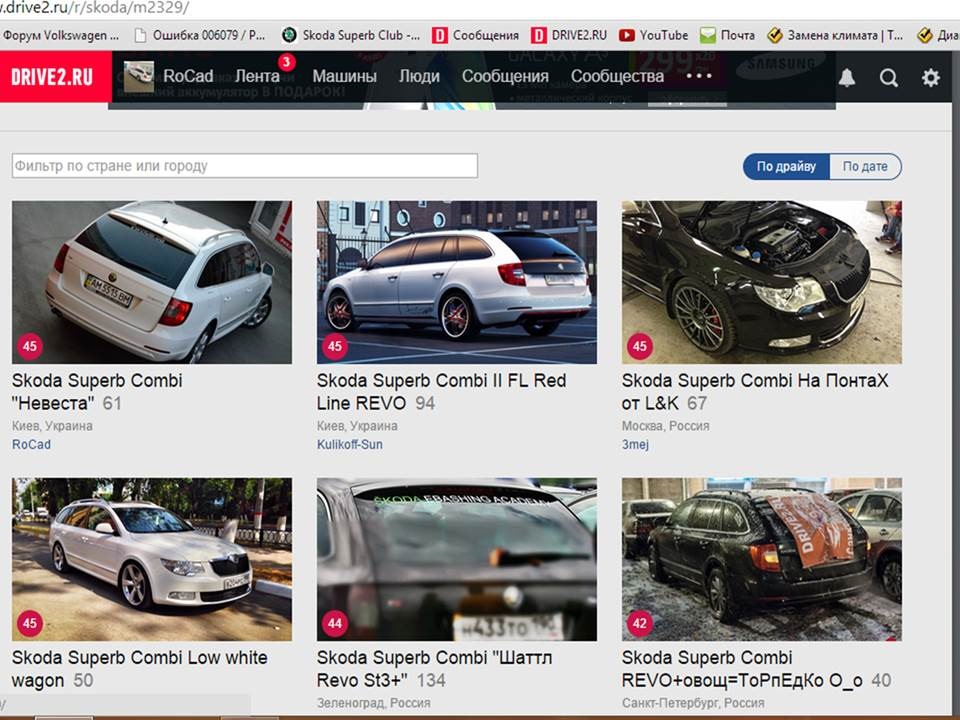The image size is (960, 720).
Task: Click the Москва, Россия location text
Action: (666, 426)
